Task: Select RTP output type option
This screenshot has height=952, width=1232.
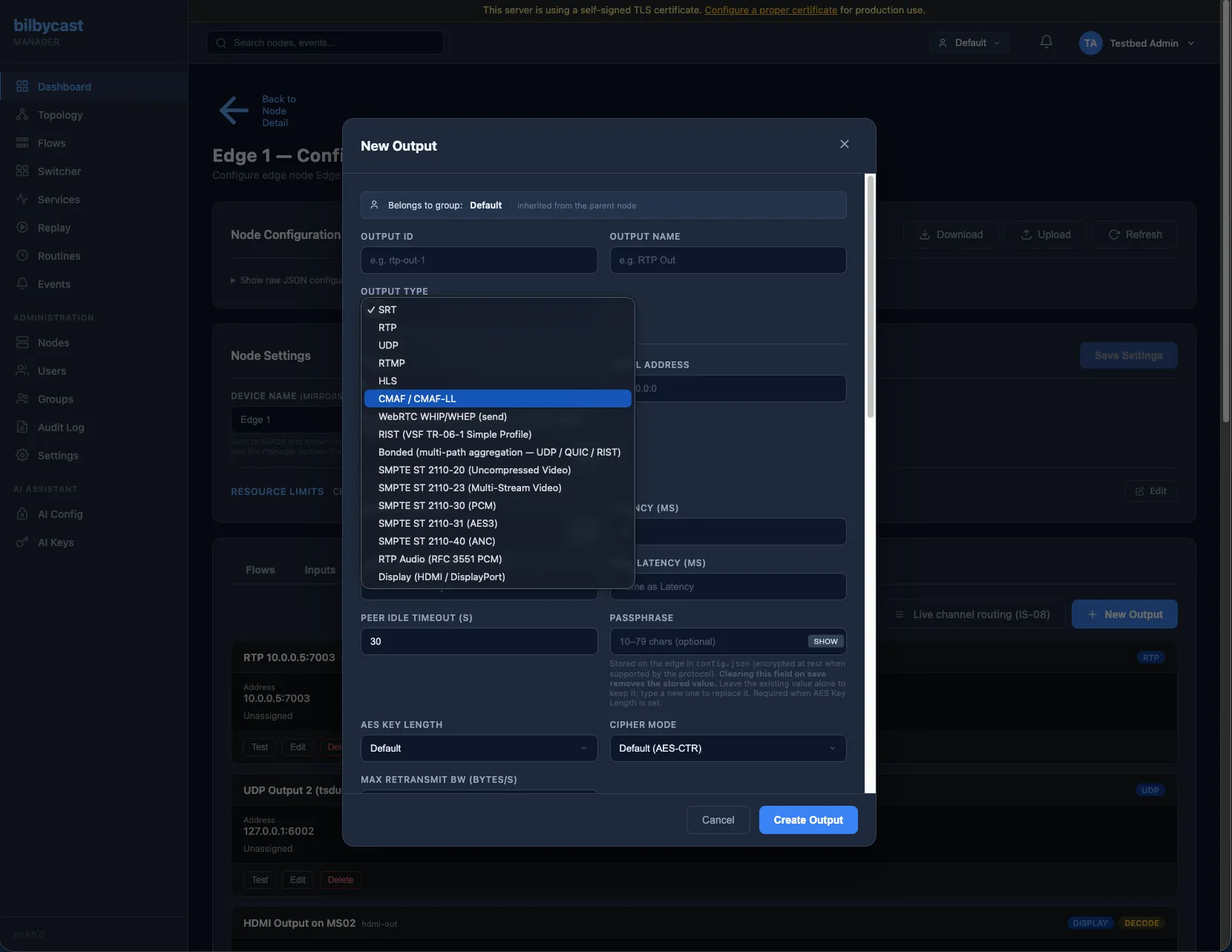Action: (x=497, y=327)
